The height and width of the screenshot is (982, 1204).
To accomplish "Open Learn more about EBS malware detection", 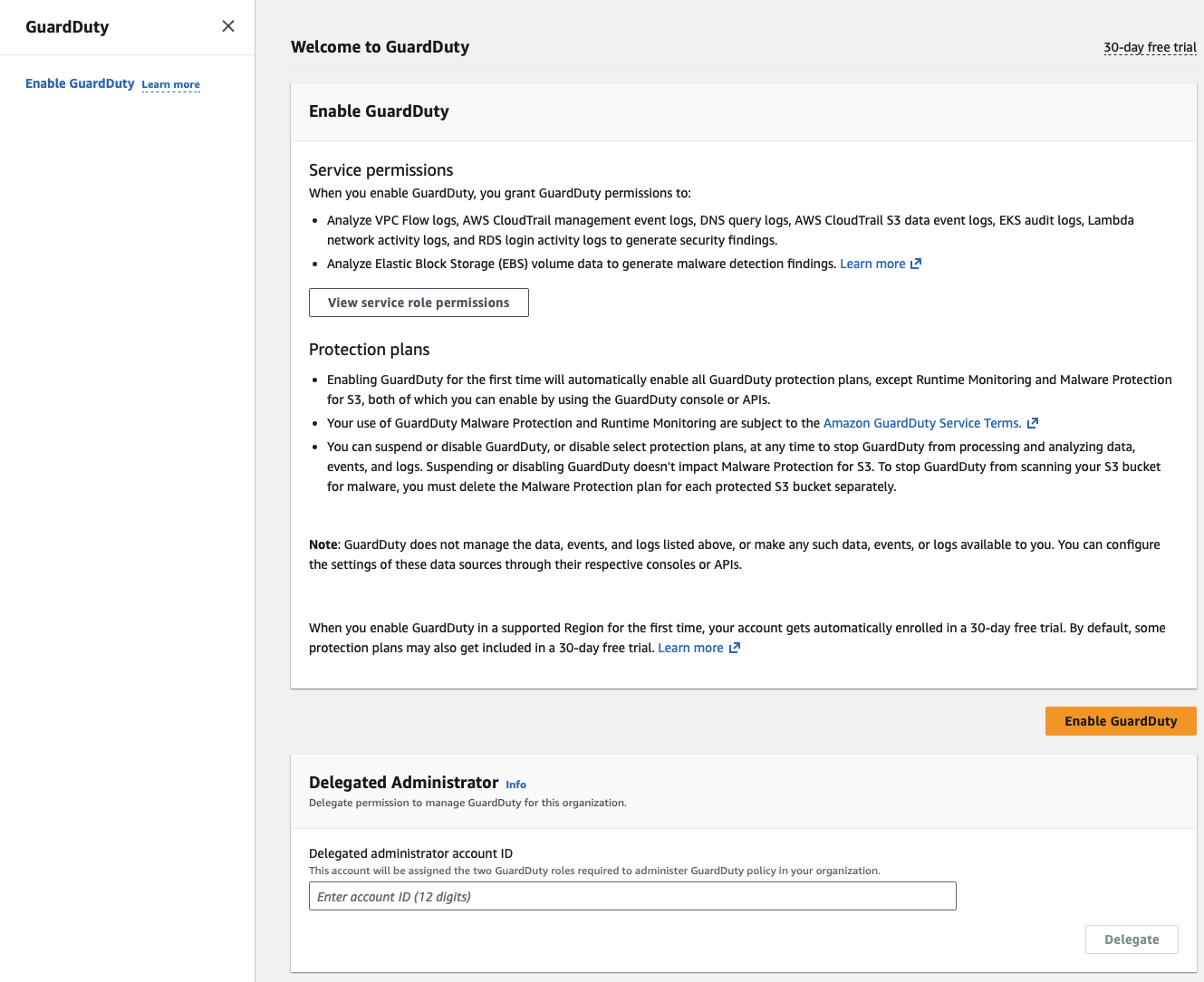I will [x=872, y=264].
